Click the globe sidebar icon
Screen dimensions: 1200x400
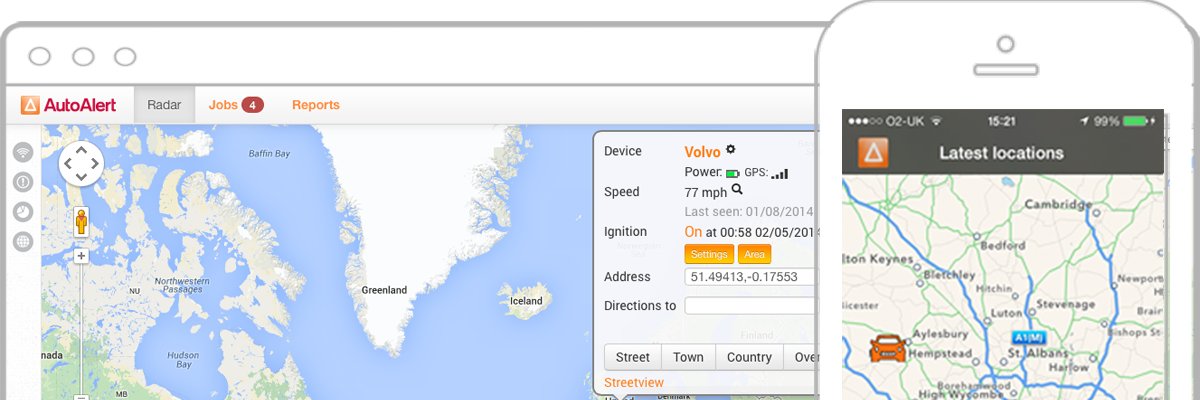point(22,242)
